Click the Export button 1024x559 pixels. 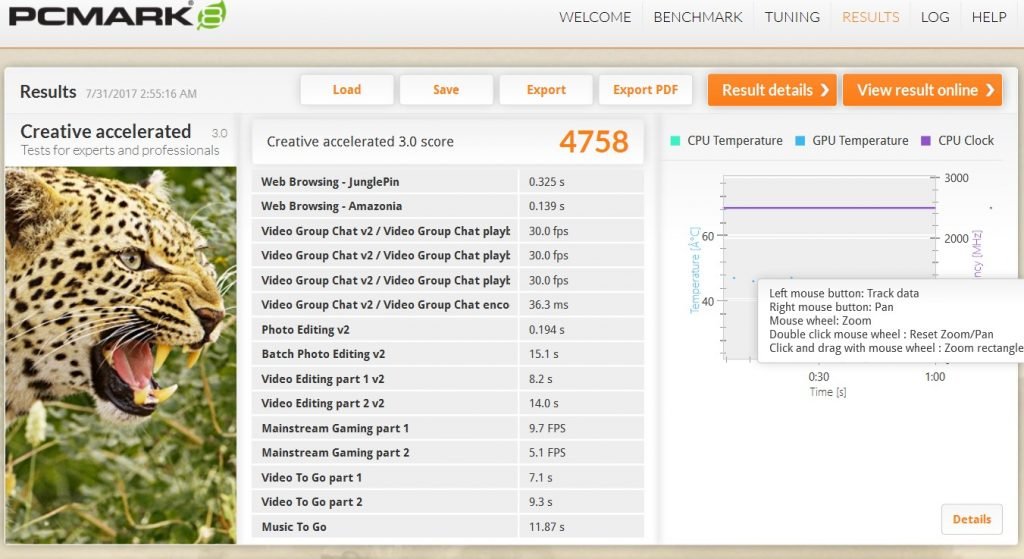click(546, 89)
